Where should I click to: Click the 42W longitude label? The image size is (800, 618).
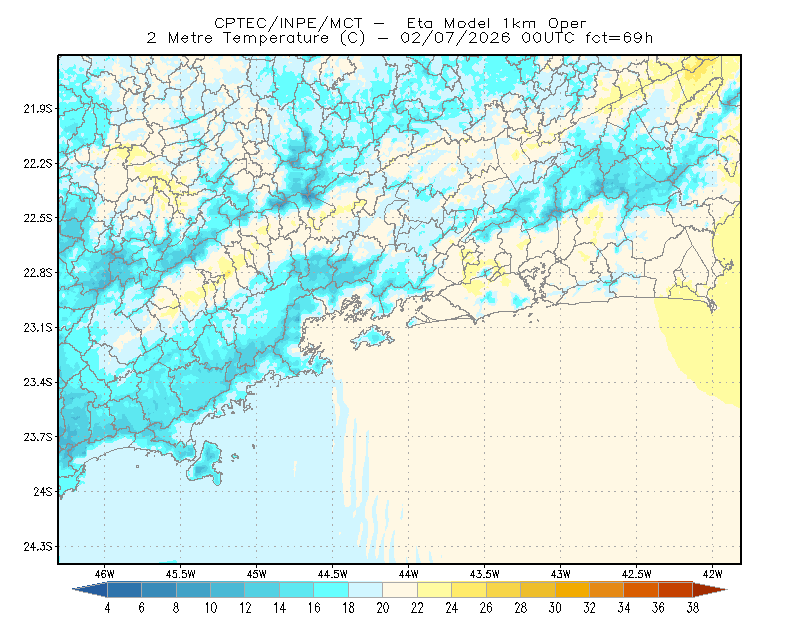coord(712,574)
